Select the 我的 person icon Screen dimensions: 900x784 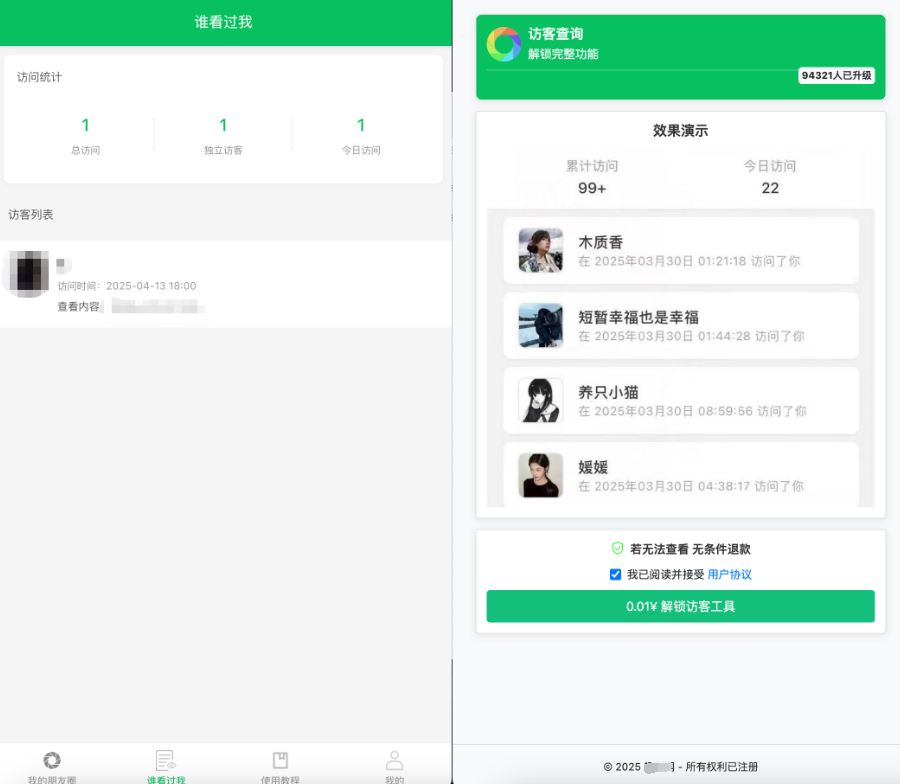394,759
